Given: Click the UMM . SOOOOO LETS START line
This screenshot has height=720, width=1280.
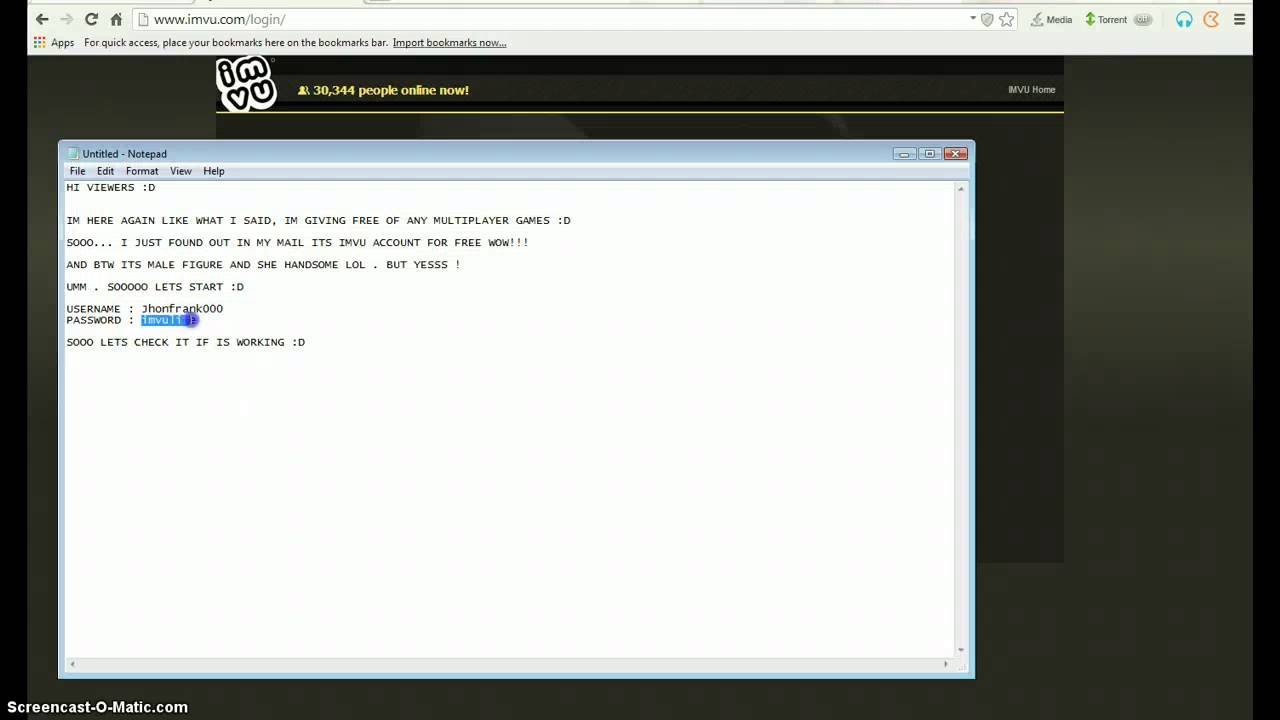Looking at the screenshot, I should [155, 286].
